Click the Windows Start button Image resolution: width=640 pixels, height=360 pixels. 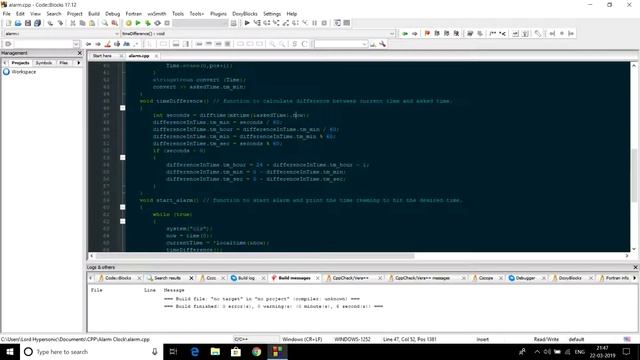click(x=10, y=352)
